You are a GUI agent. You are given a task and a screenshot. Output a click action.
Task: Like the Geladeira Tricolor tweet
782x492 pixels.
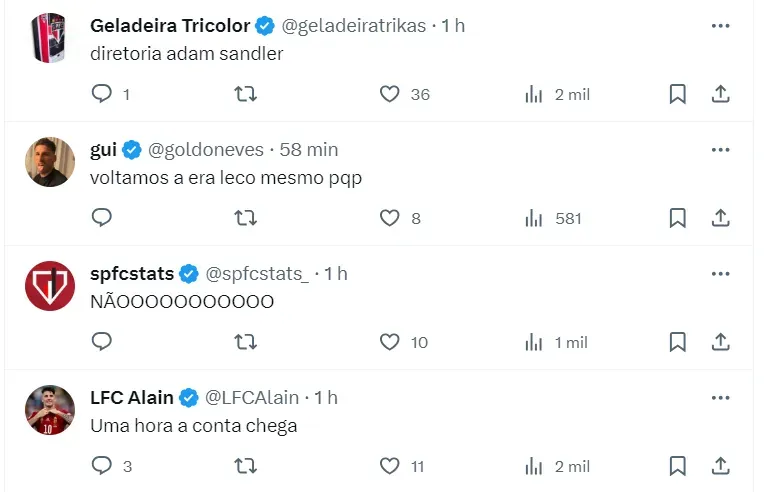pyautogui.click(x=390, y=94)
